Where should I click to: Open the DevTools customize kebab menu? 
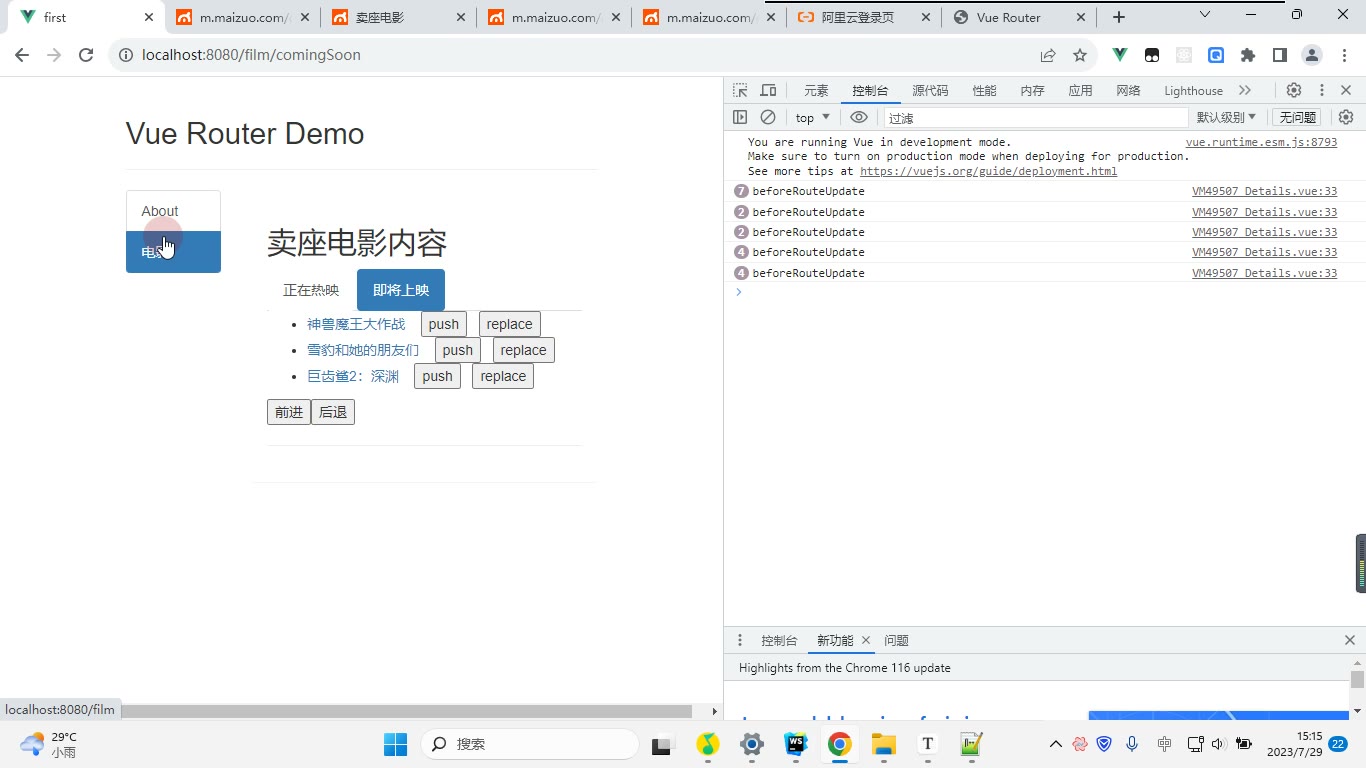click(x=1321, y=90)
